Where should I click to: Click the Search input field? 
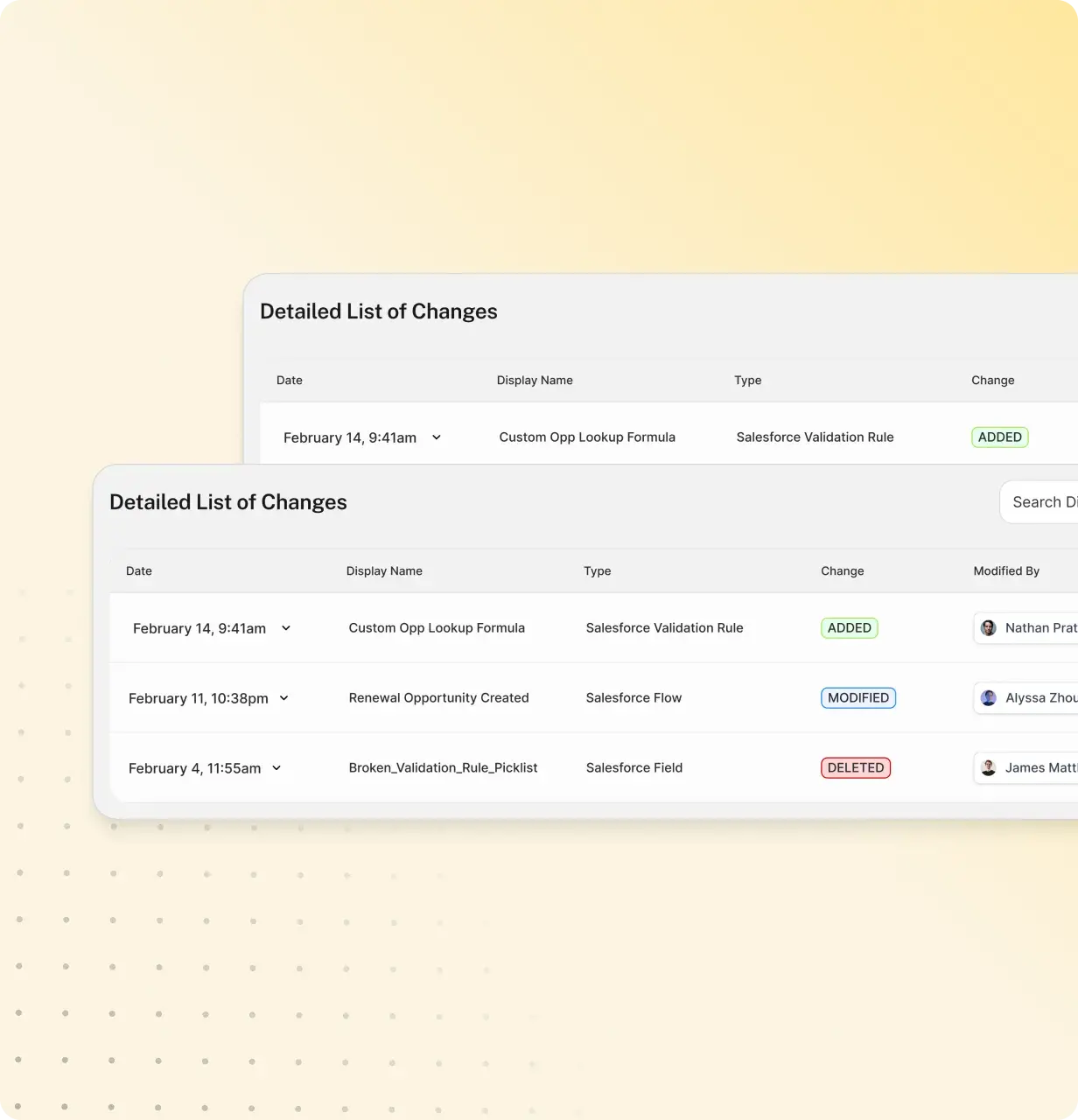(1041, 502)
